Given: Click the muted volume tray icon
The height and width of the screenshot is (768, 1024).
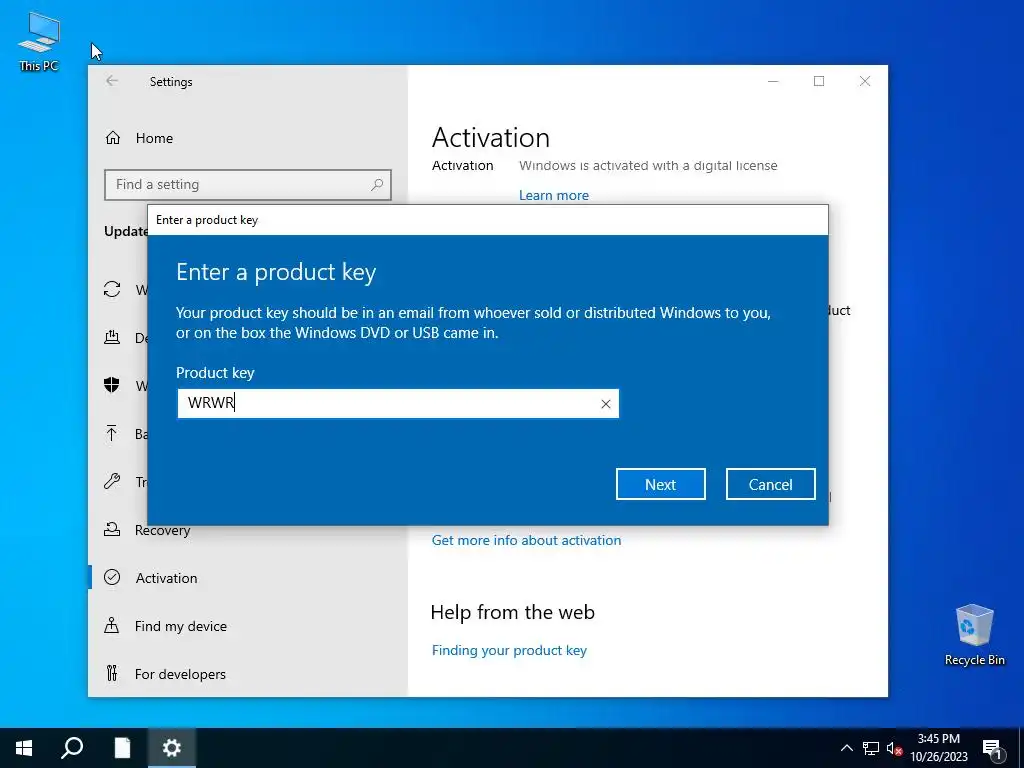Looking at the screenshot, I should pyautogui.click(x=894, y=748).
